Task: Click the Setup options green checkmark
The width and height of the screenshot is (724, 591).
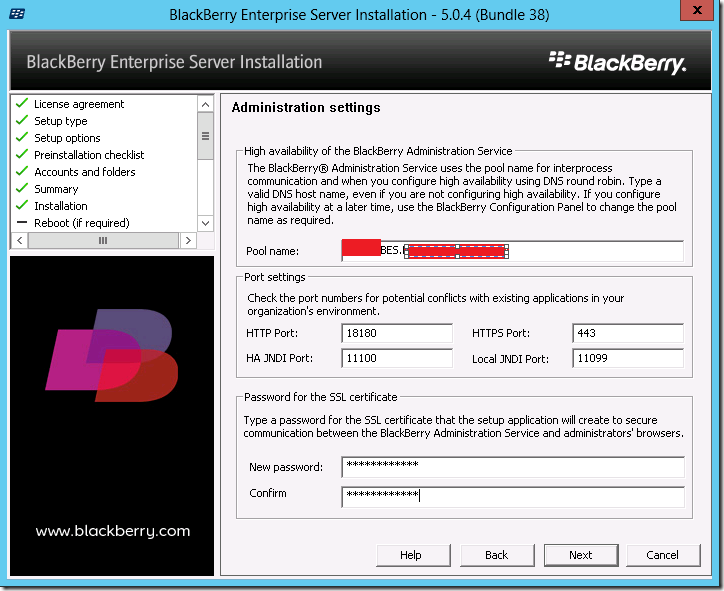Action: 22,137
